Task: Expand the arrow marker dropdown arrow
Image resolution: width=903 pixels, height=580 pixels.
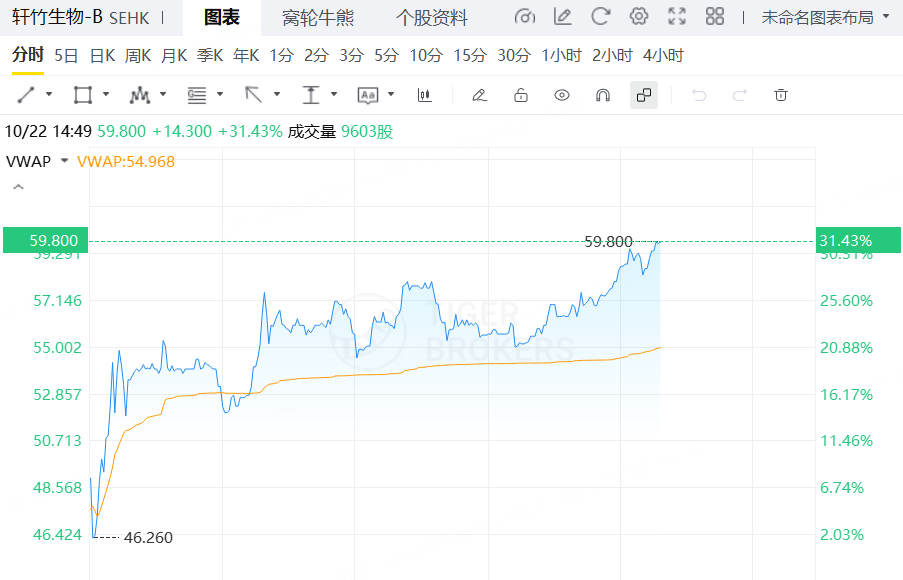Action: click(277, 94)
